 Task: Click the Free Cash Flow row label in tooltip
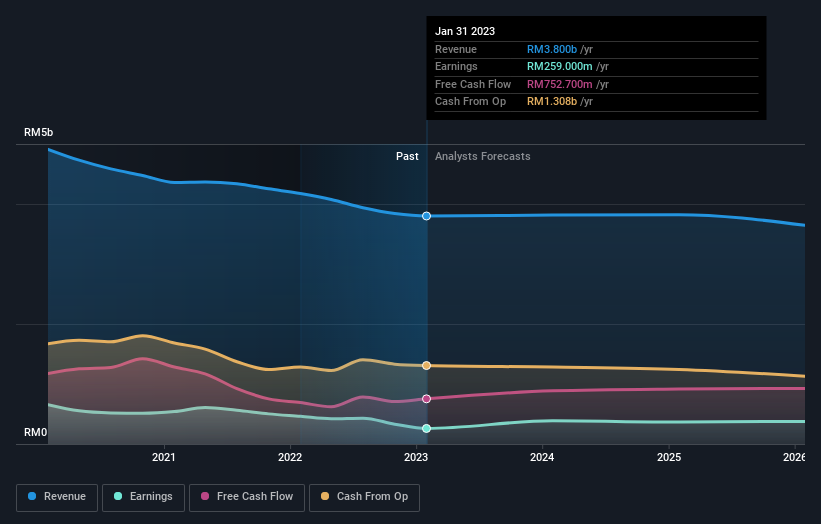473,84
